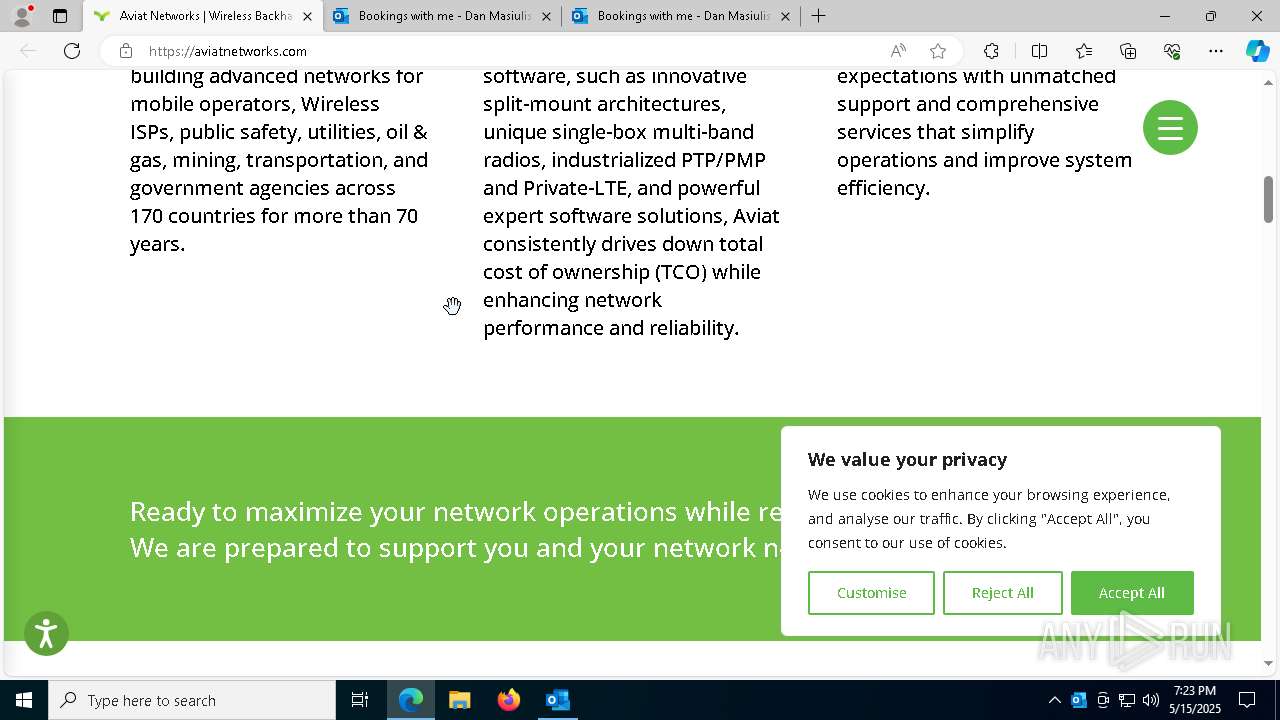
Task: Open the tab actions menu icon
Action: [x=60, y=16]
